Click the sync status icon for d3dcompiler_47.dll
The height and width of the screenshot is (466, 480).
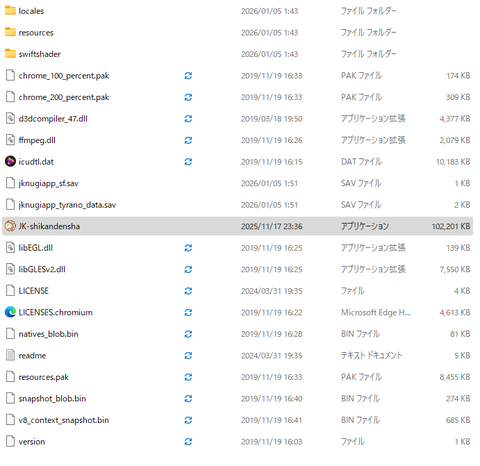click(x=188, y=119)
